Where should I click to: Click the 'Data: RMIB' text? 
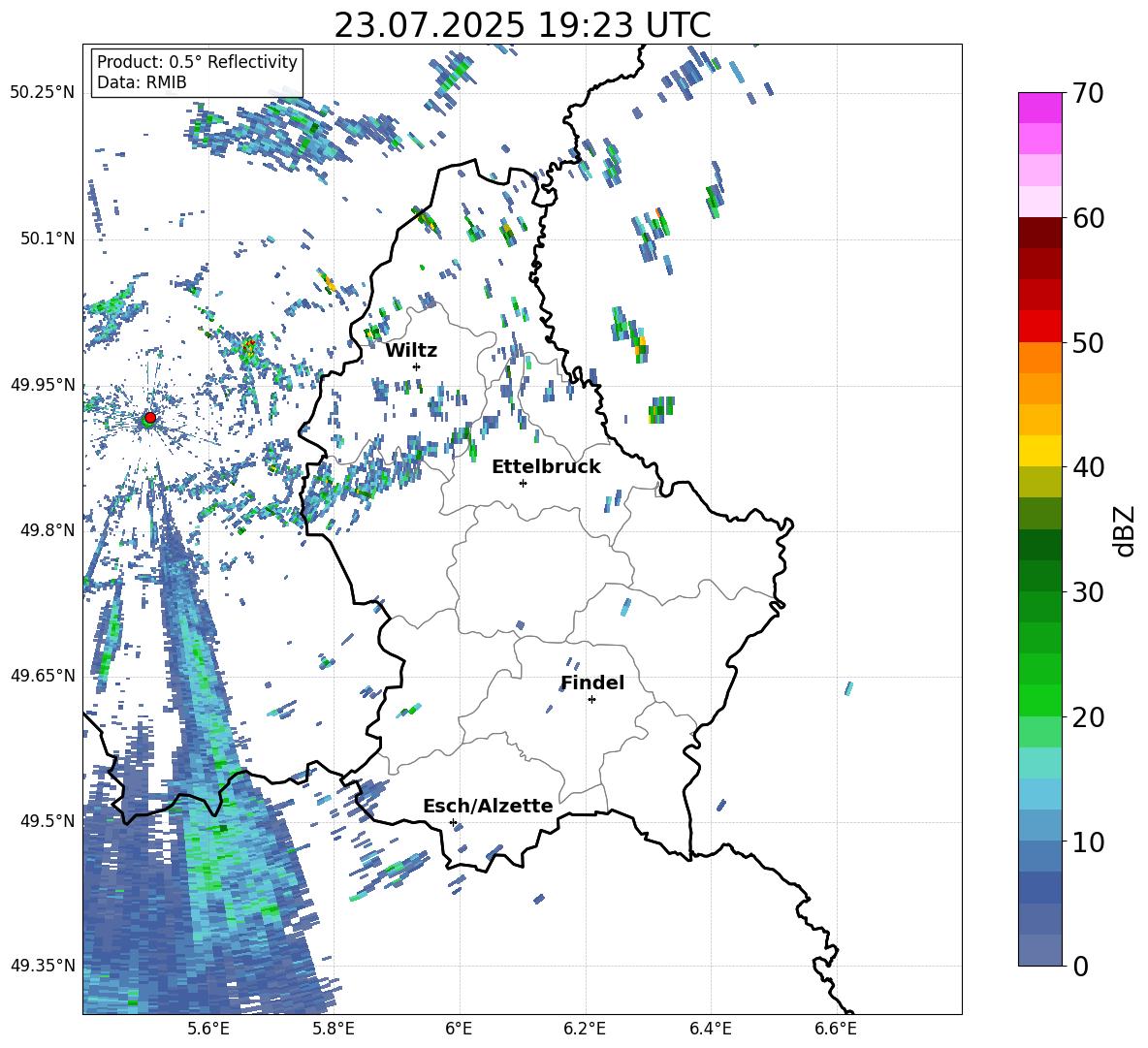[x=142, y=82]
